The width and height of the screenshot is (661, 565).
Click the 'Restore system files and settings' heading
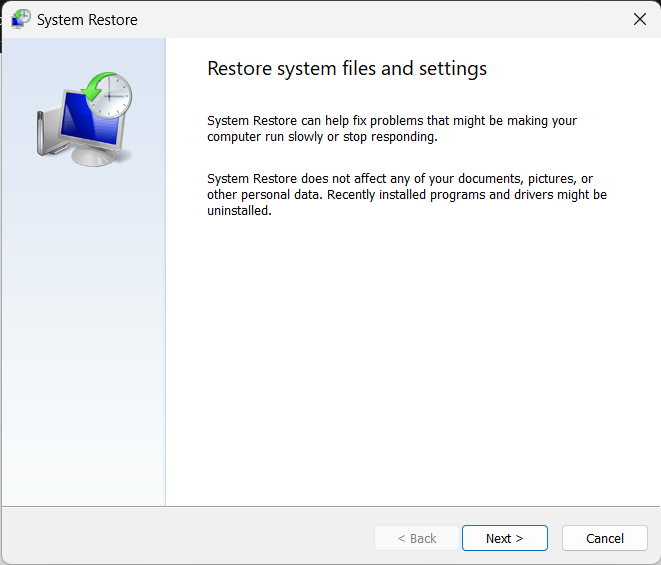pyautogui.click(x=347, y=68)
